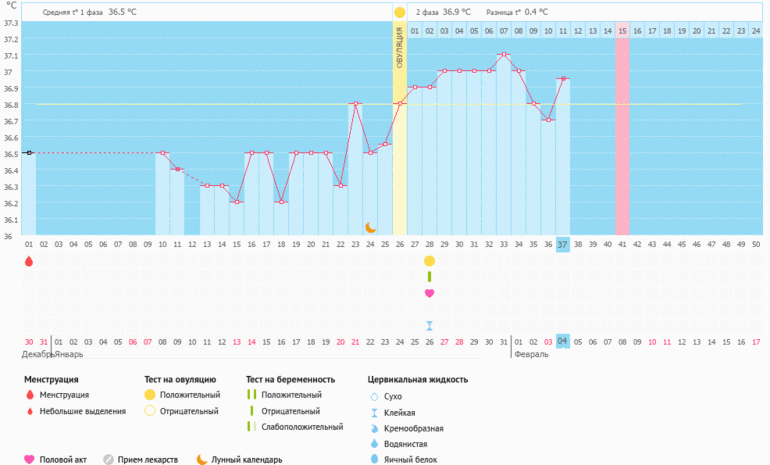The width and height of the screenshot is (770, 465).
Task: Select the highlighted February date 04
Action: click(563, 341)
